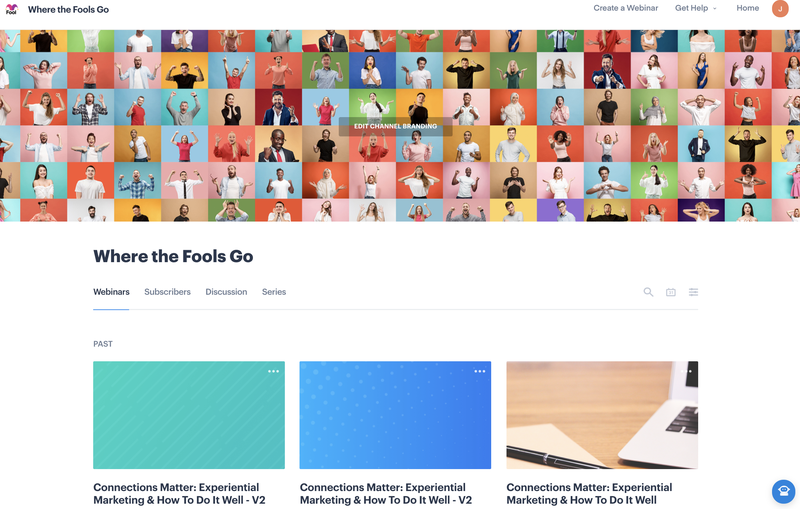The image size is (800, 509).
Task: Click the calendar view icon
Action: pyautogui.click(x=670, y=292)
